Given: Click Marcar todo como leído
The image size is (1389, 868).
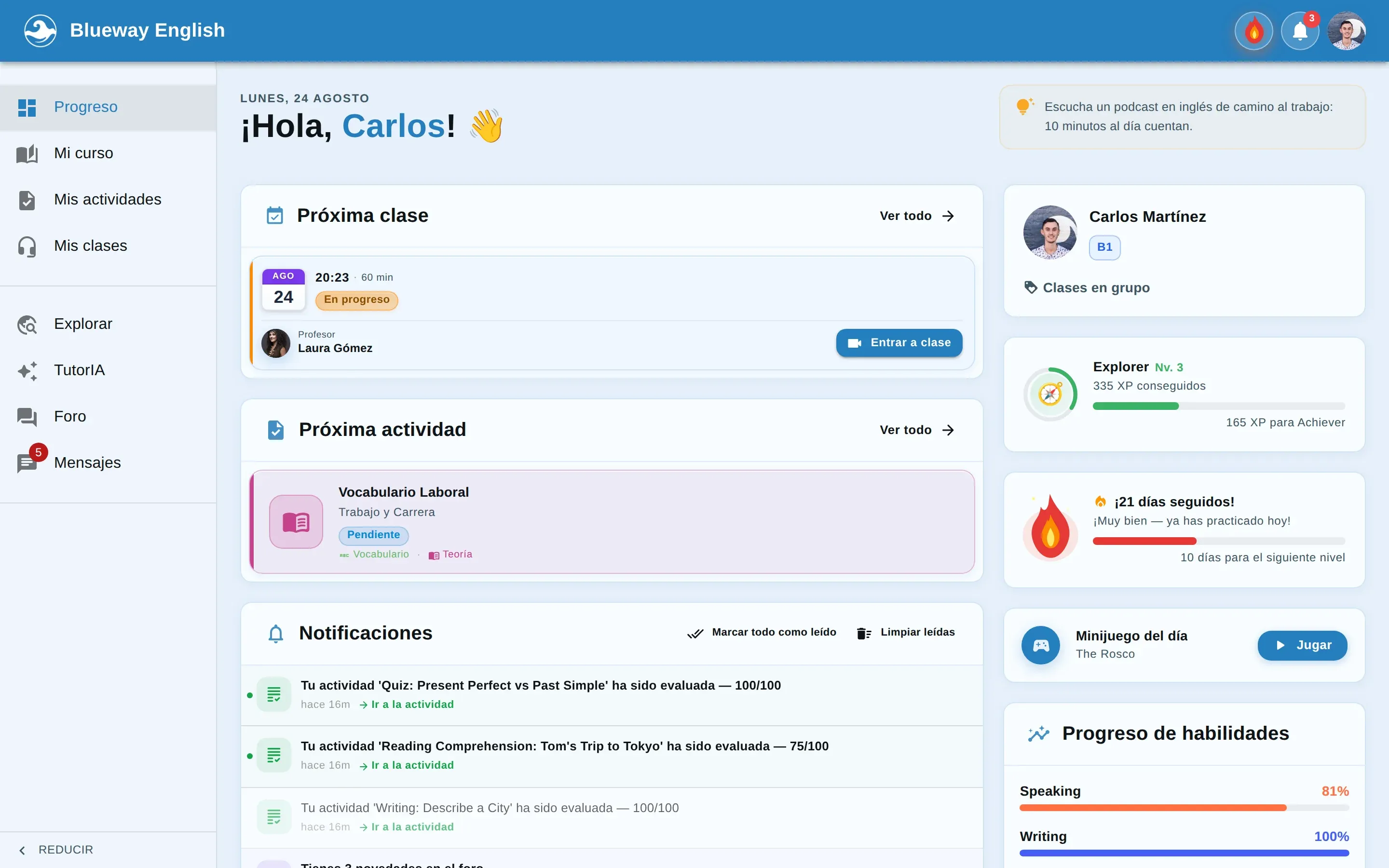Looking at the screenshot, I should coord(762,633).
